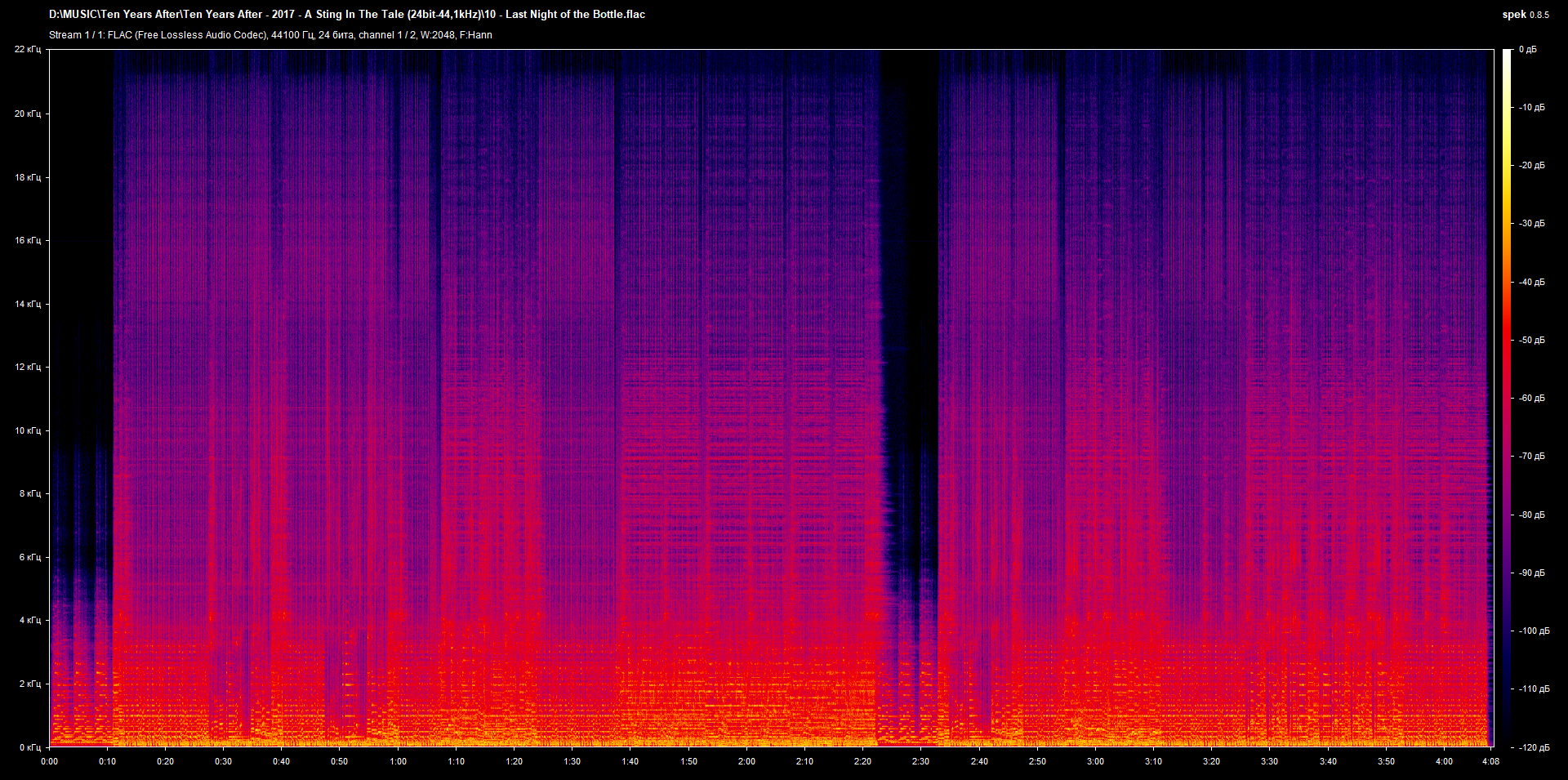The height and width of the screenshot is (780, 1568).
Task: Click the -30 dB legend label
Action: [x=1530, y=223]
